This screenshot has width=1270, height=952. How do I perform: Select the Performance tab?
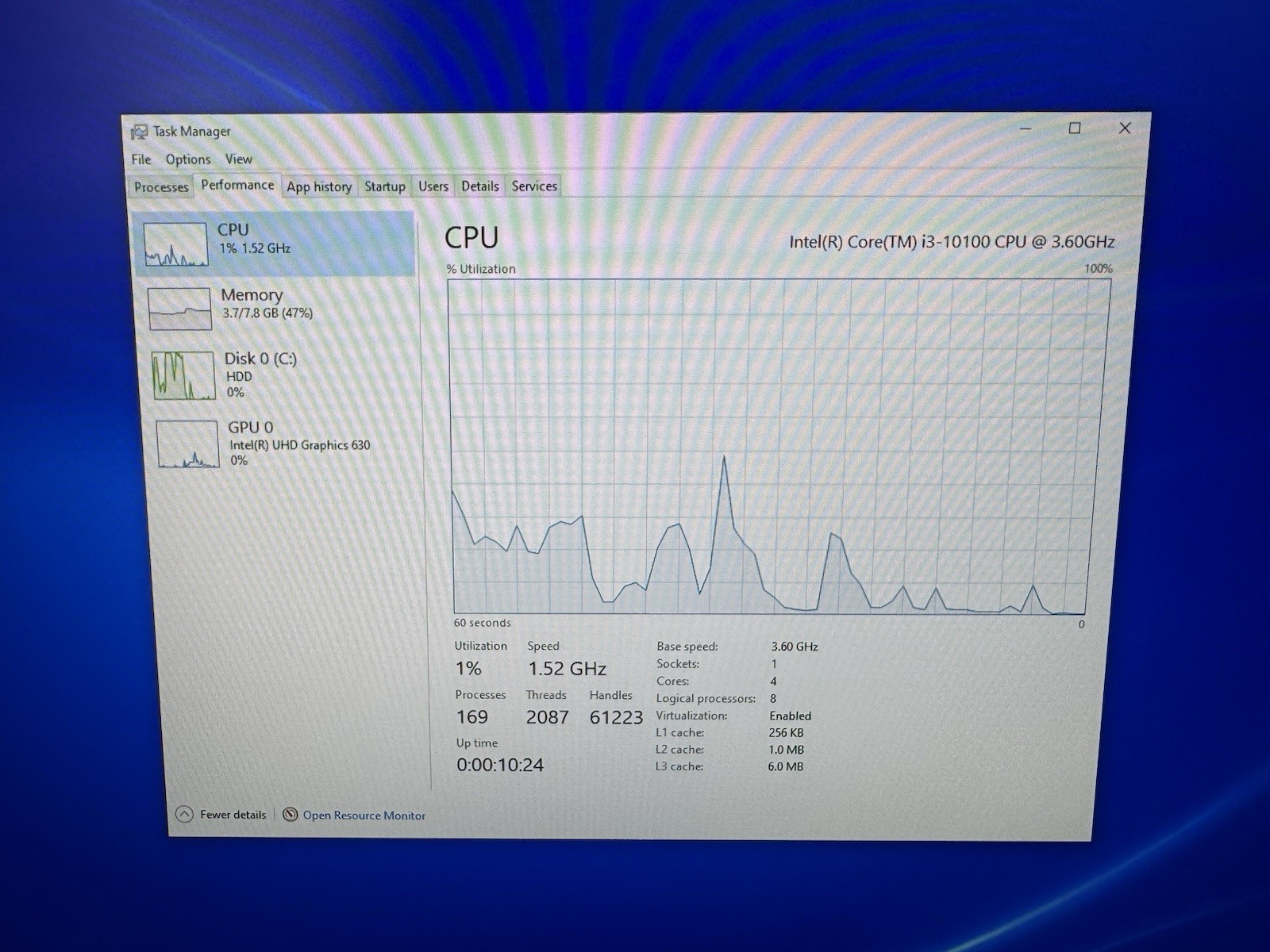pos(237,185)
